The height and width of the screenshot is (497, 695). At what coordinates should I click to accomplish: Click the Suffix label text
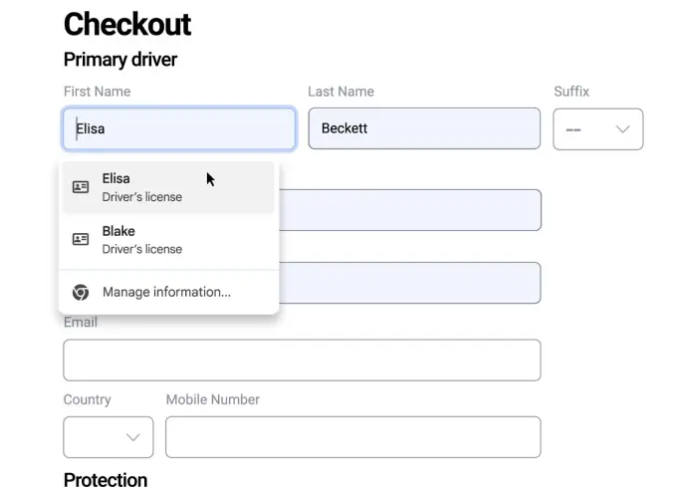point(571,91)
